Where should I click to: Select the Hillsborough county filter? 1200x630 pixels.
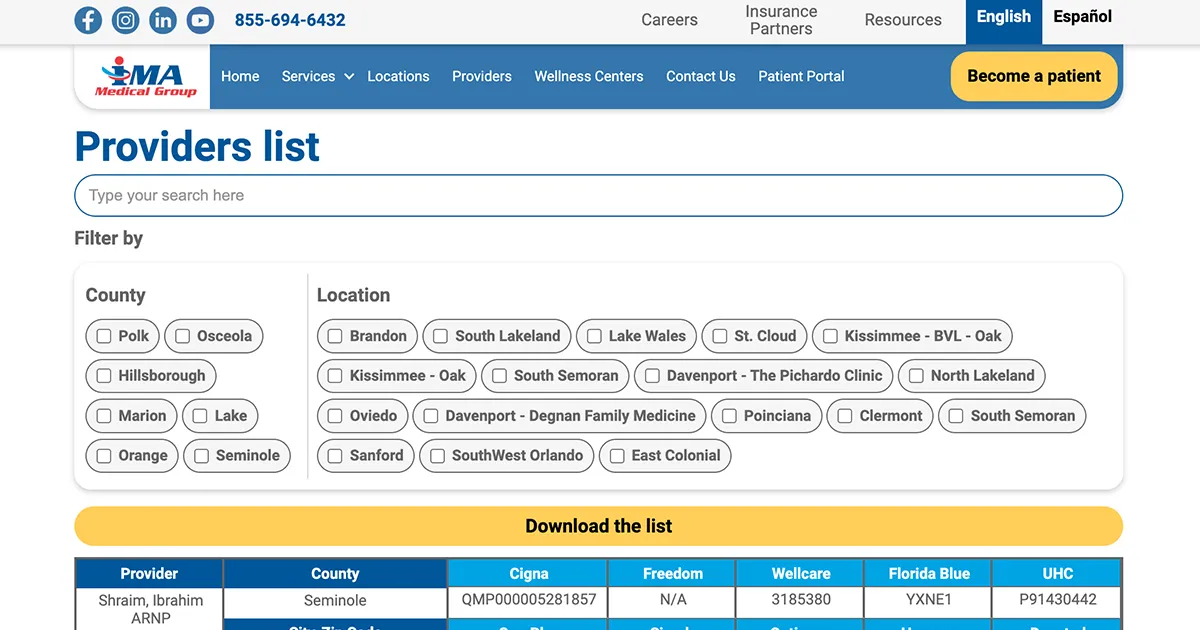pos(104,376)
